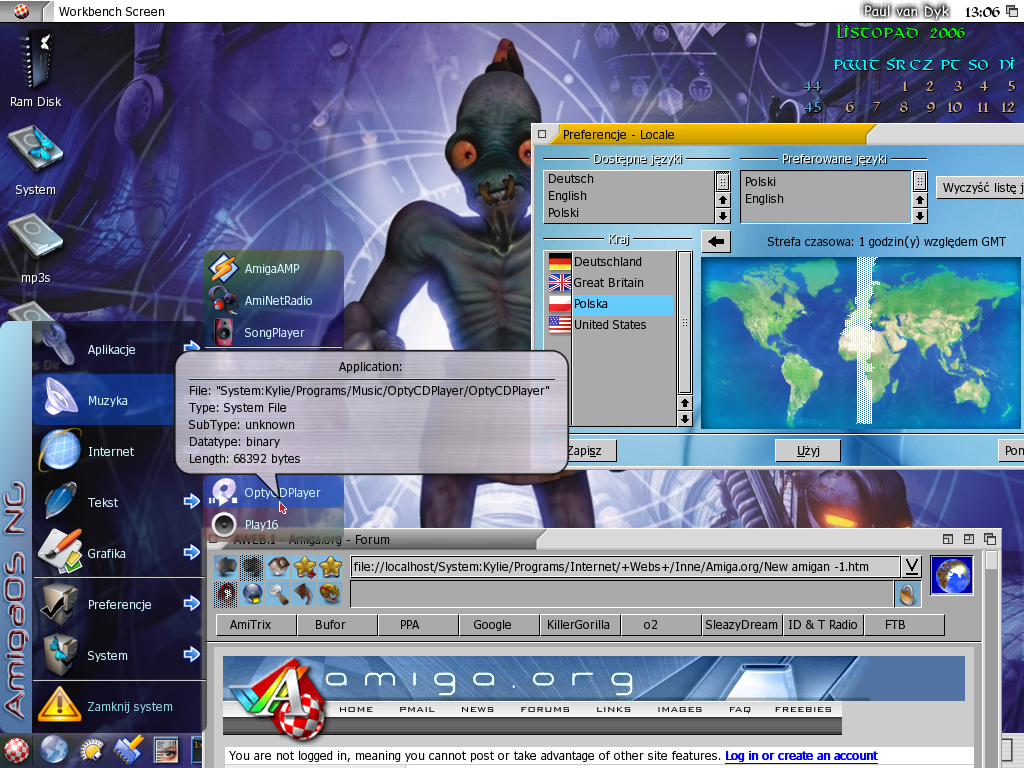Go back with AWeb's back arrow icon
The image size is (1024, 768).
tap(226, 566)
